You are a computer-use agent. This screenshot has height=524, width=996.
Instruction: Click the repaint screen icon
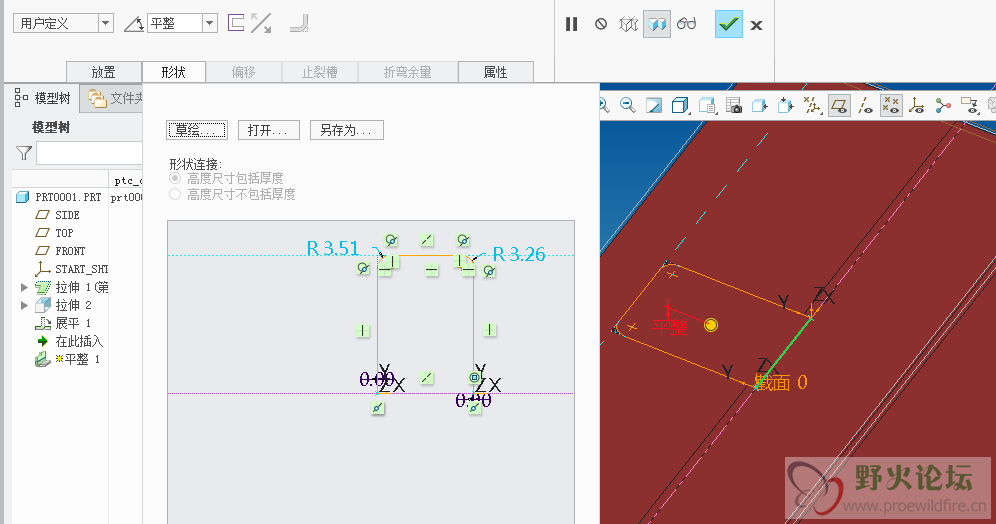pyautogui.click(x=654, y=105)
